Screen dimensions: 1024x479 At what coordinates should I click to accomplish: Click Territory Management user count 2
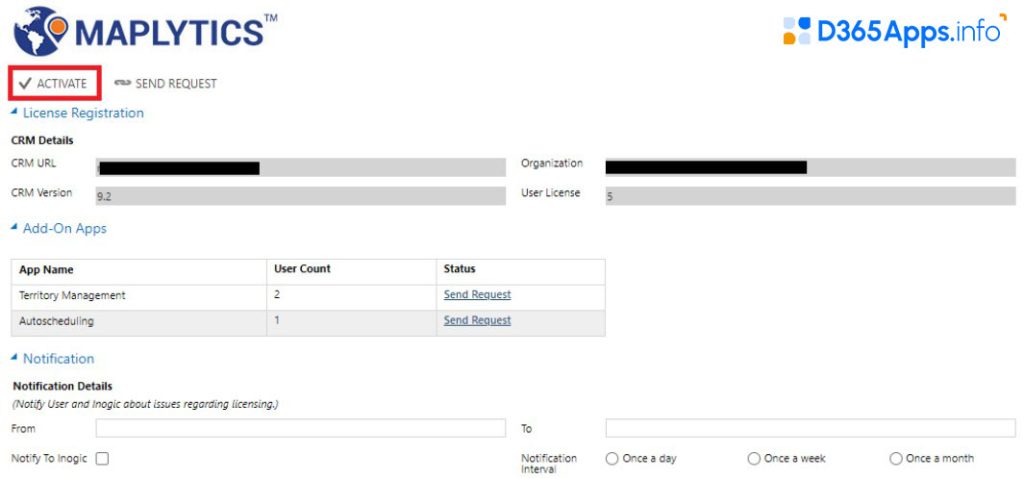pyautogui.click(x=277, y=295)
